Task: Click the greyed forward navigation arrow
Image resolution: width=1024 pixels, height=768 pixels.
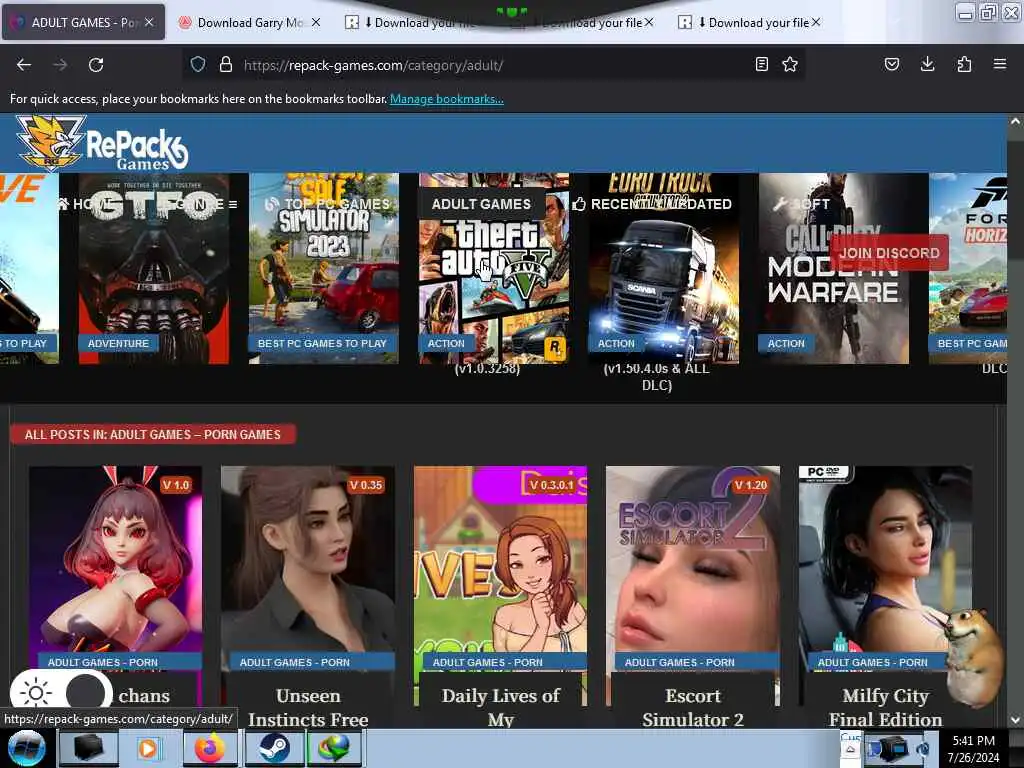Action: click(x=60, y=65)
